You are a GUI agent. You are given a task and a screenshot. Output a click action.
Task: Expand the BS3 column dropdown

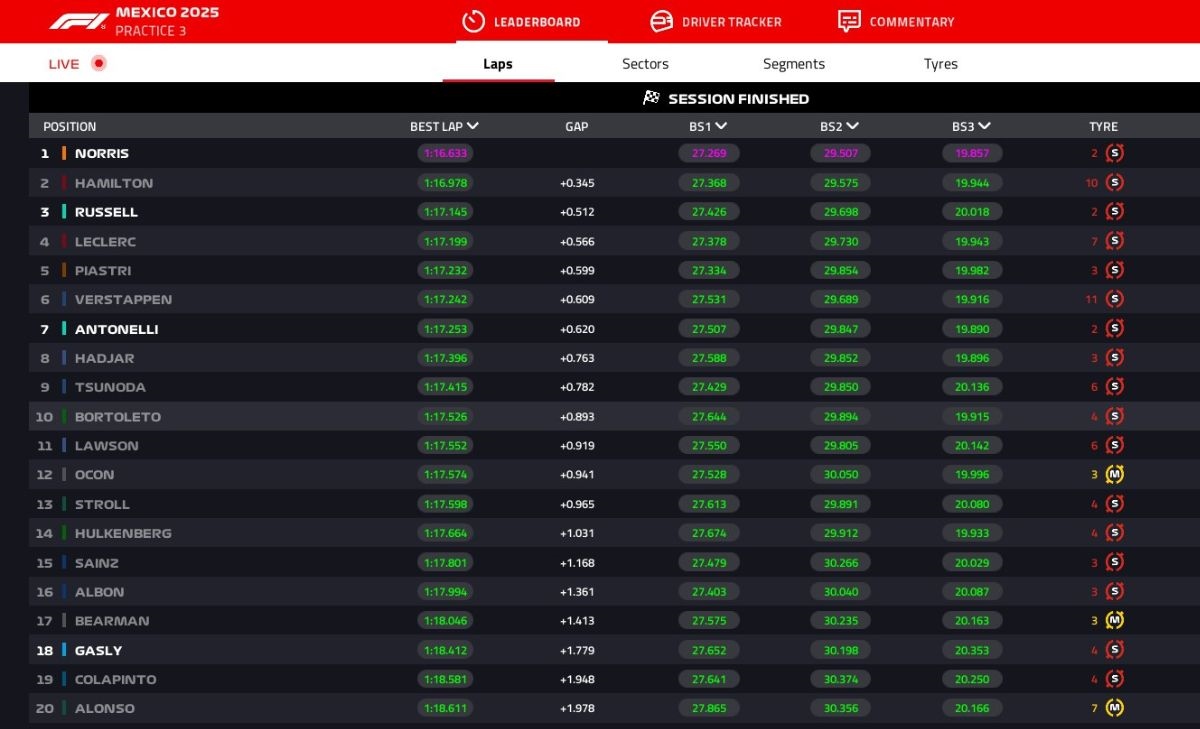pyautogui.click(x=985, y=127)
